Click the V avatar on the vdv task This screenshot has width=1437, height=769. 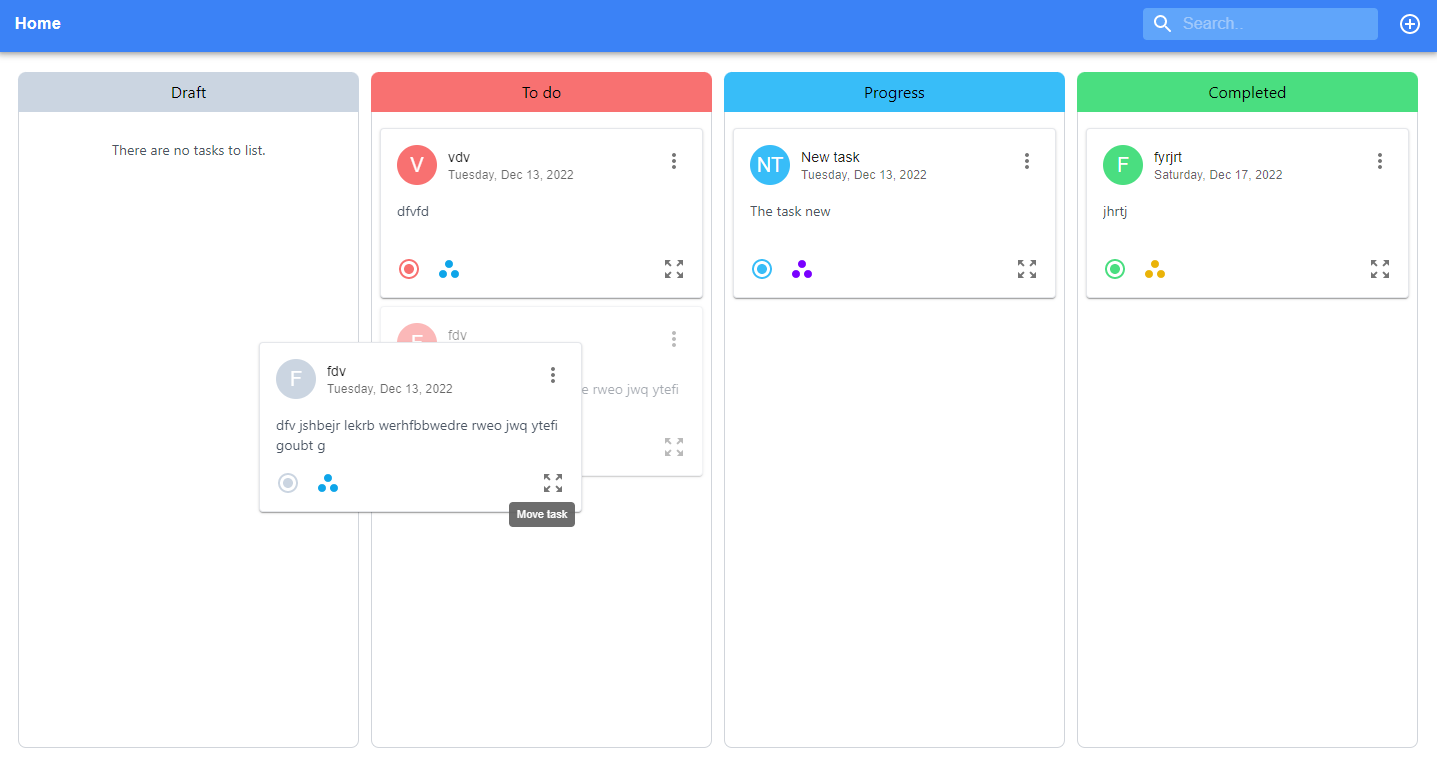point(417,165)
